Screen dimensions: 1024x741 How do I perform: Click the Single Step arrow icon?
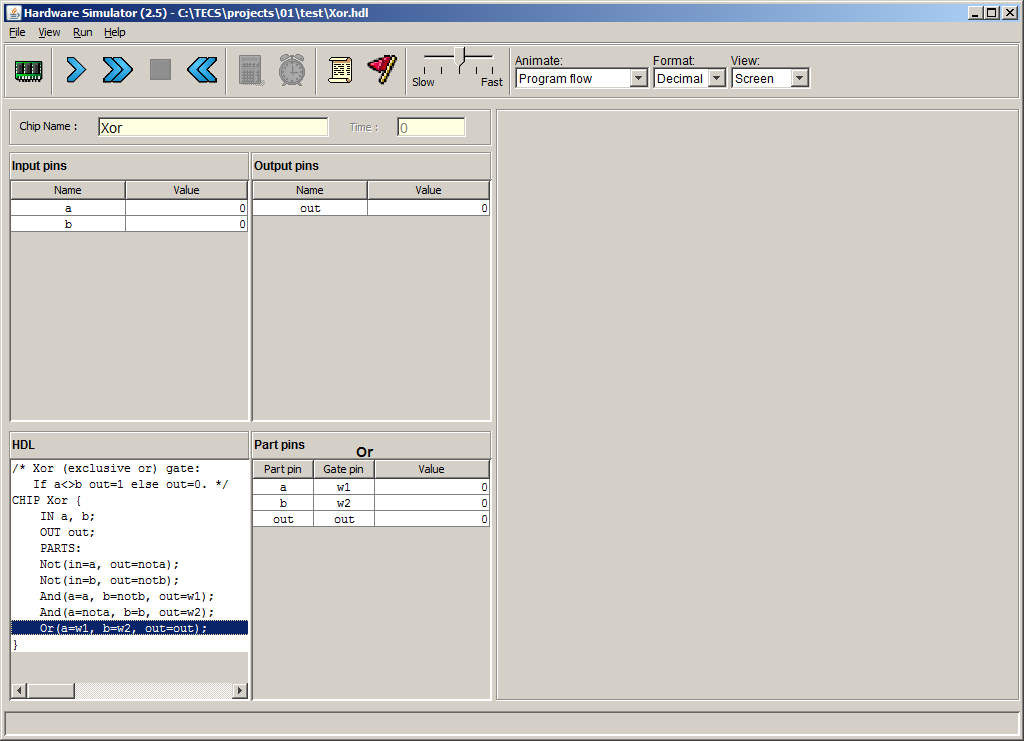76,70
